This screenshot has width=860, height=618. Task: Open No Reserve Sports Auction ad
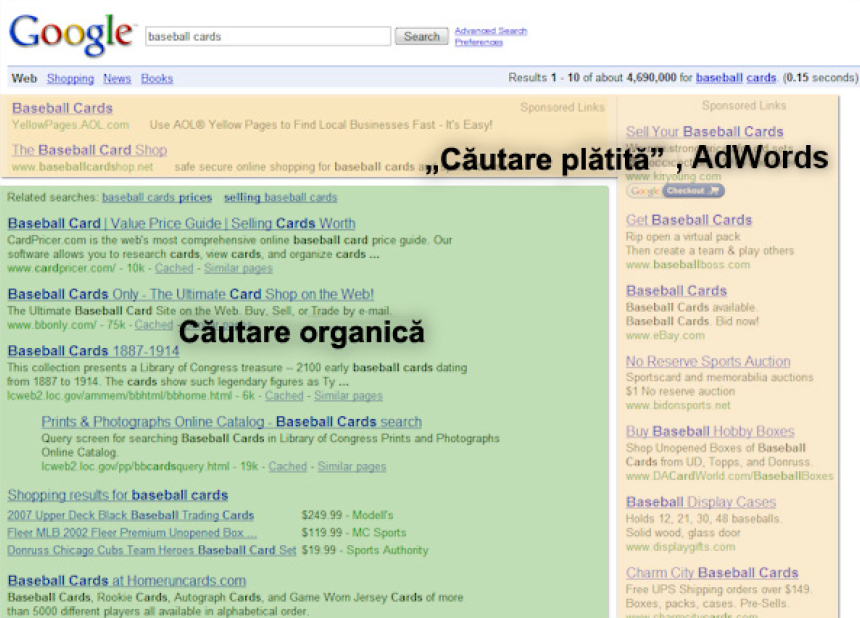click(x=708, y=361)
